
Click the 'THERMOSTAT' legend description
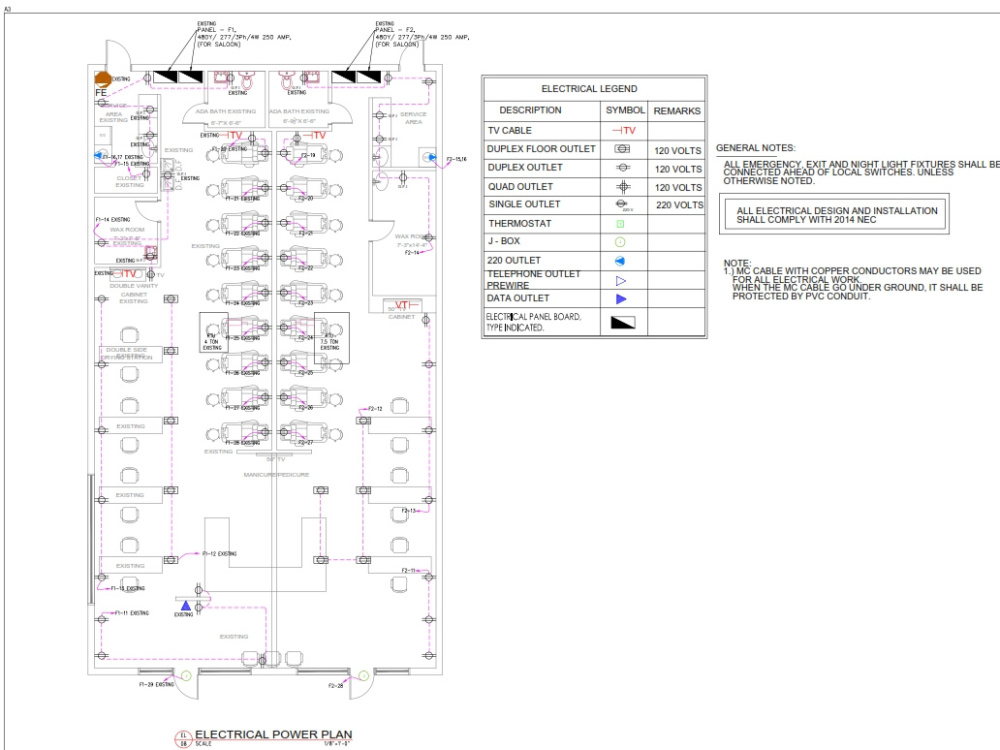pos(520,223)
